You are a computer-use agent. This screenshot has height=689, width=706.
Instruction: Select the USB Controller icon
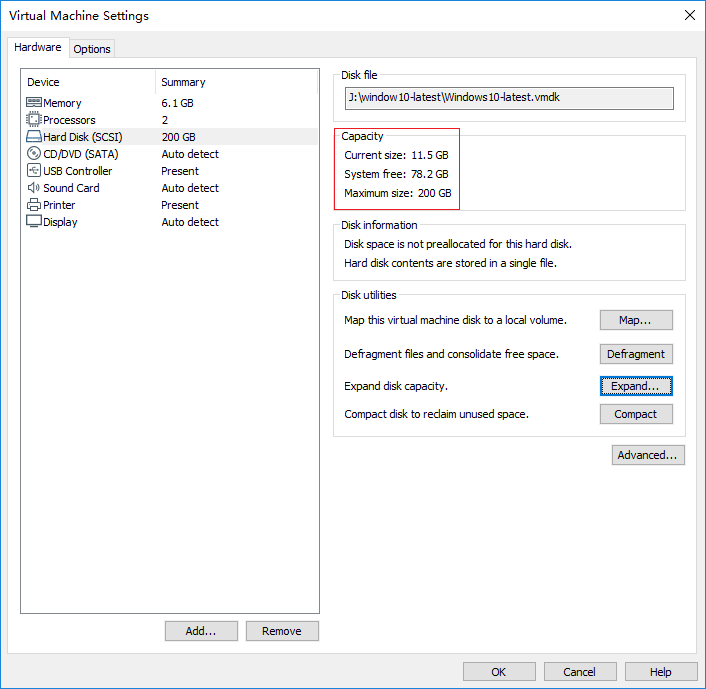34,171
